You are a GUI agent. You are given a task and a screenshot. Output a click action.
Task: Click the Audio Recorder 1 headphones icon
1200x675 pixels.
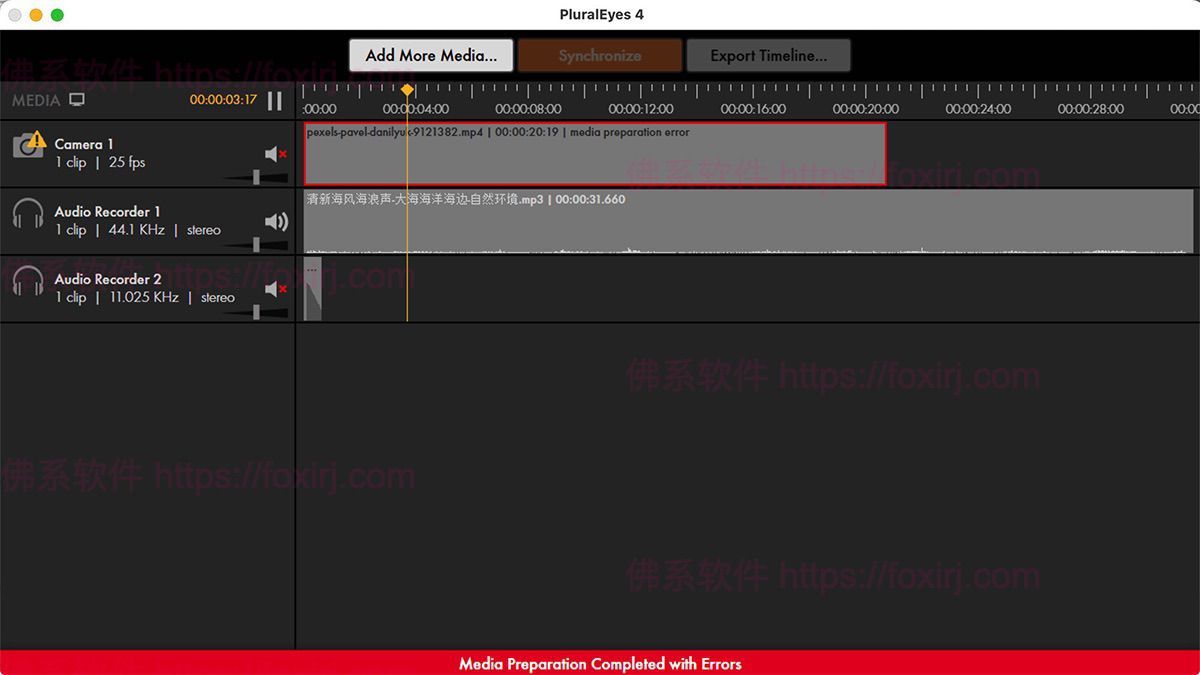click(28, 214)
